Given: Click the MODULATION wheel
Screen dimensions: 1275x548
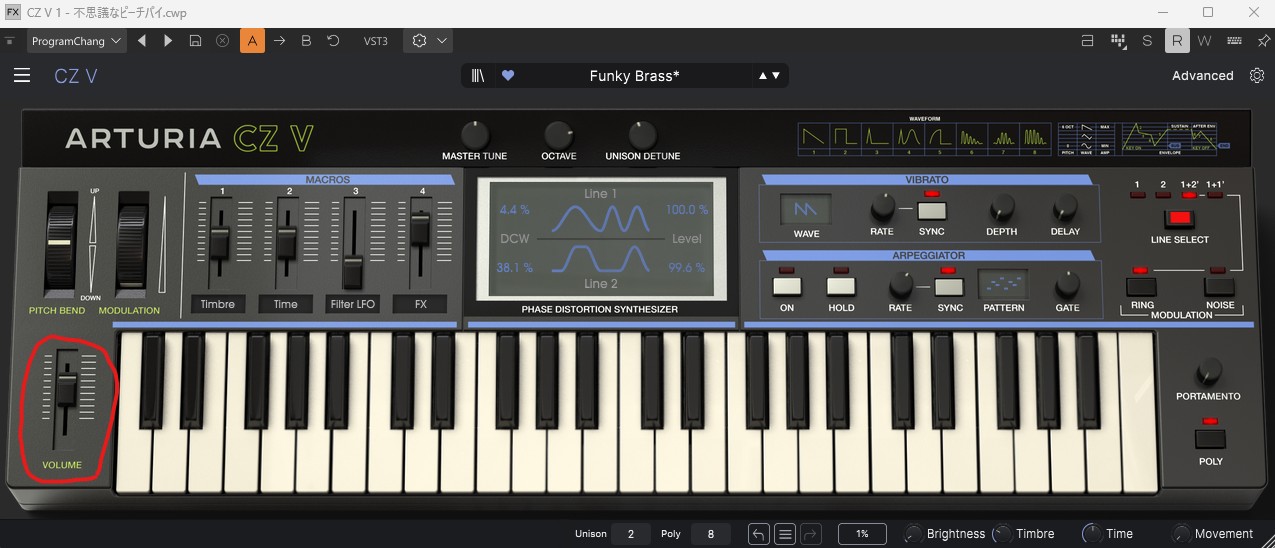Looking at the screenshot, I should click(x=133, y=243).
